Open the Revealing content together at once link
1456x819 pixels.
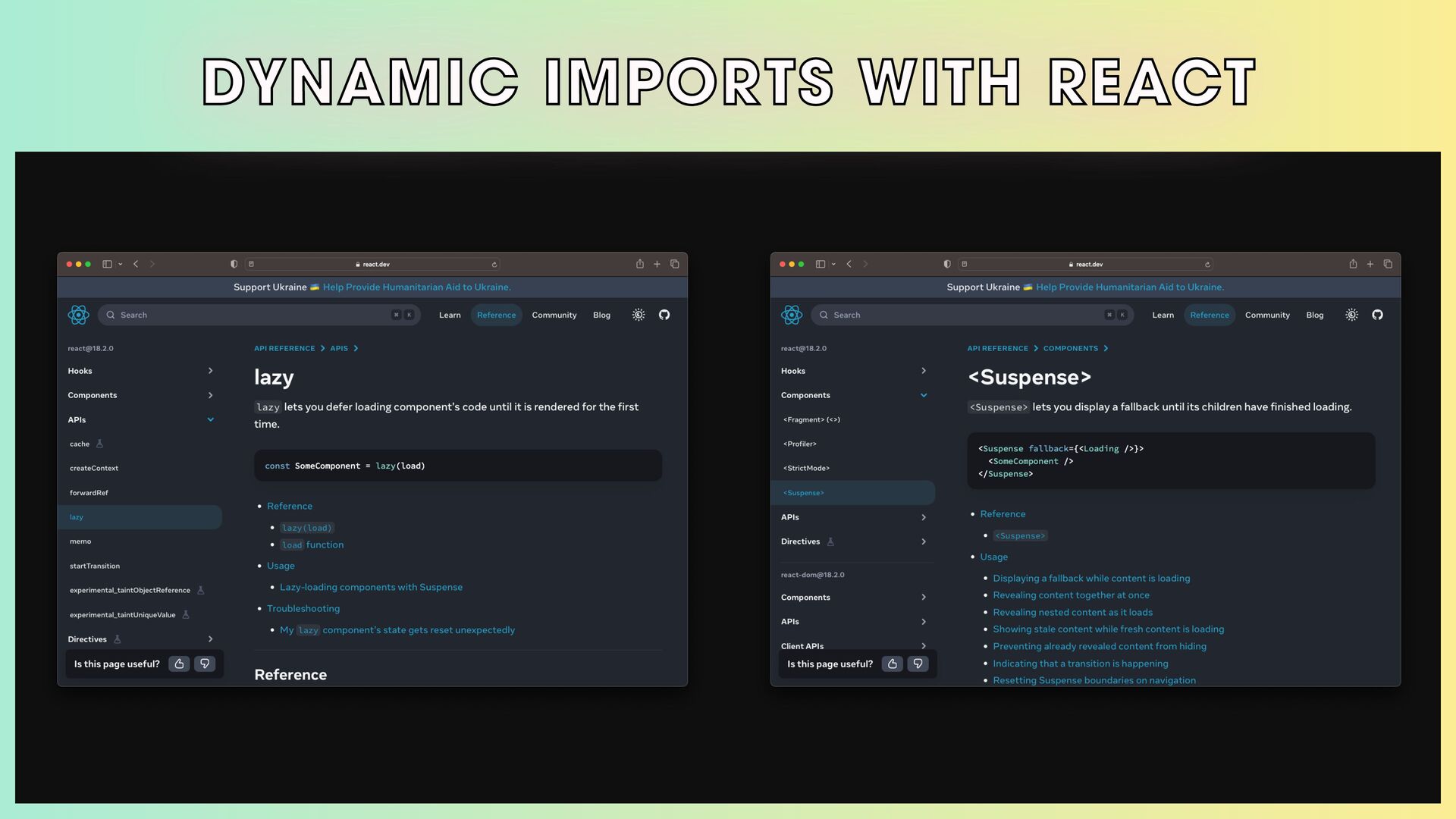1071,595
